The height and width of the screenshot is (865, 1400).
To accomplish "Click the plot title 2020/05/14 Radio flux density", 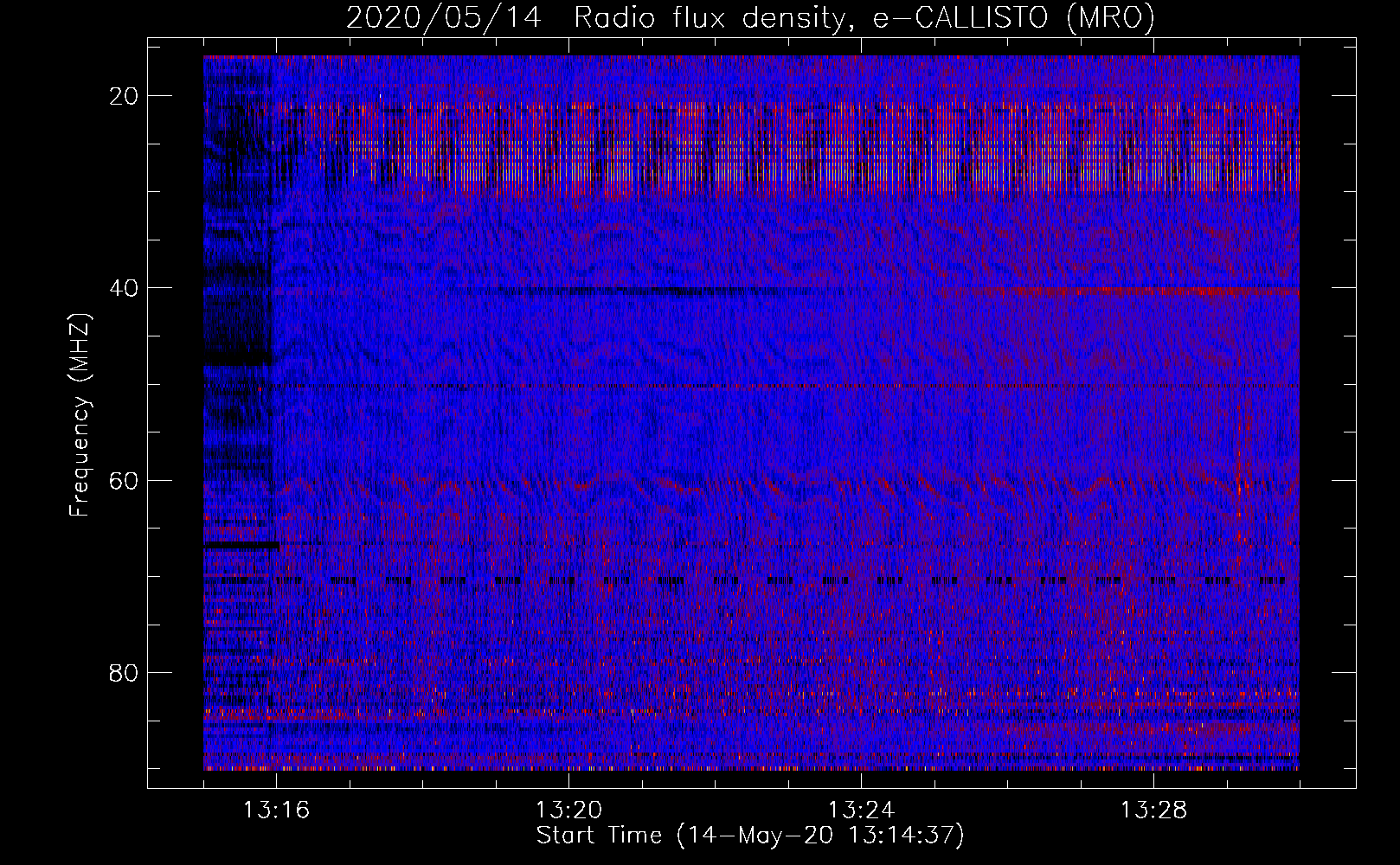I will [x=750, y=17].
